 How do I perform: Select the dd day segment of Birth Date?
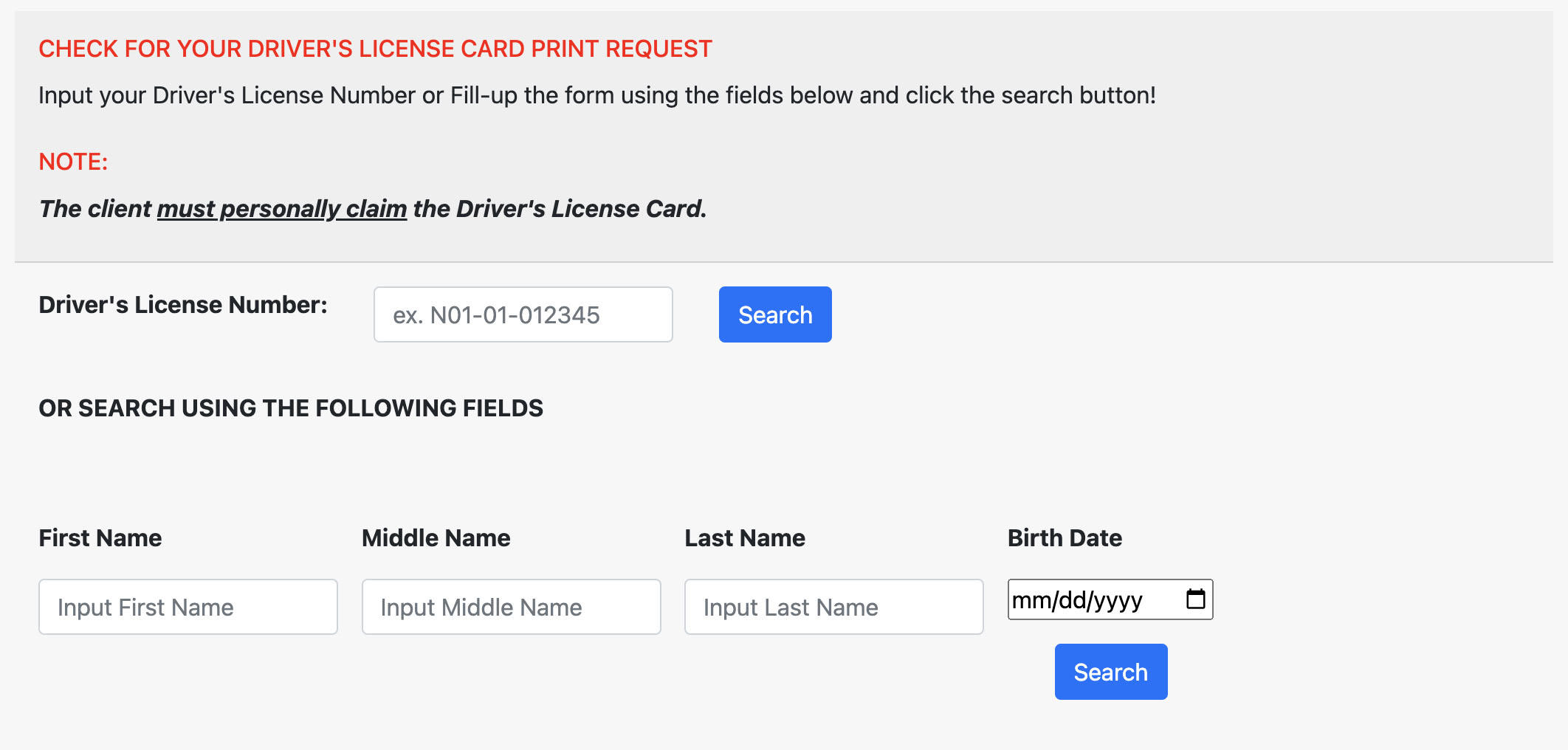click(1072, 600)
